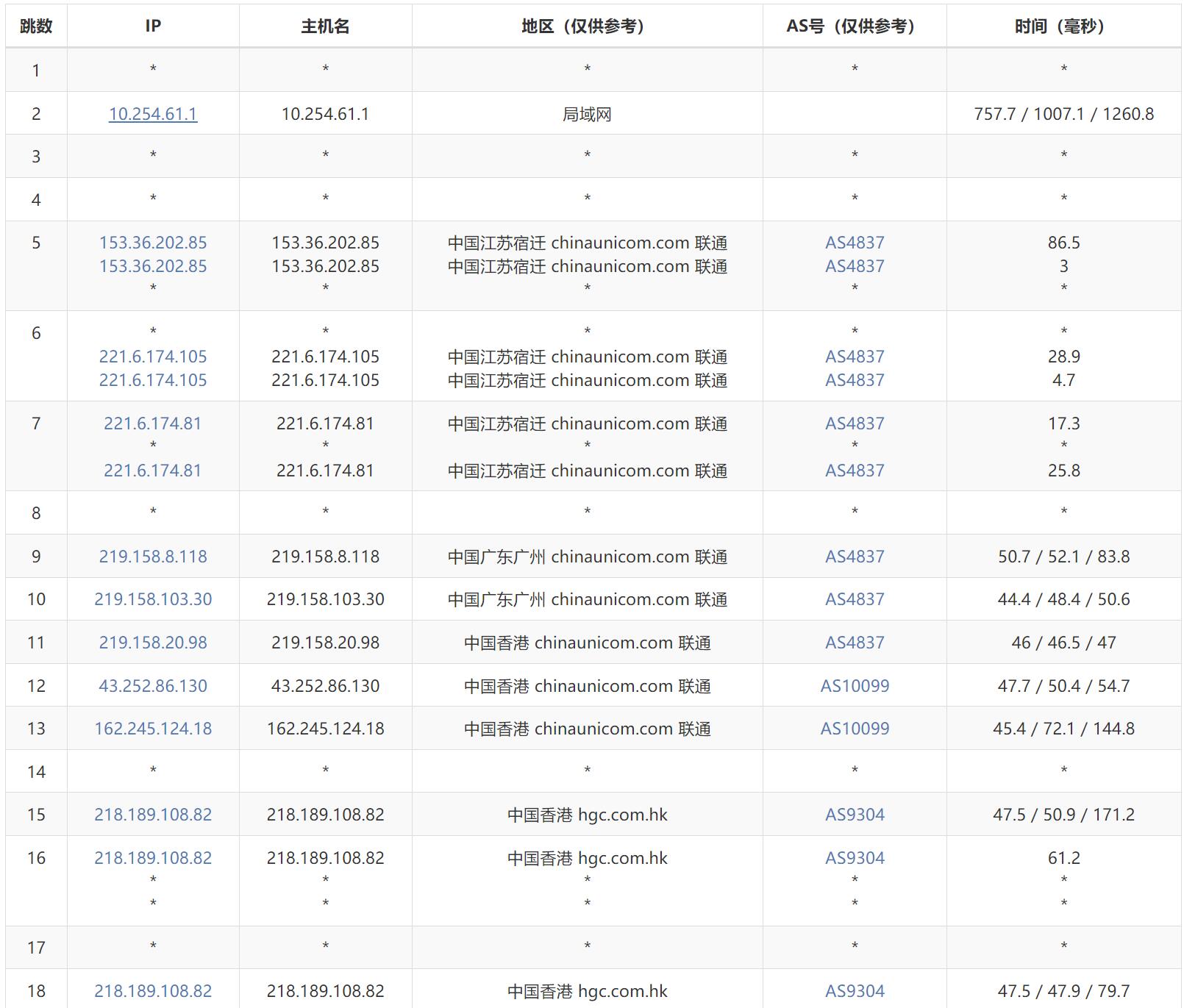Select hop number 8 cell
Viewport: 1184px width, 1008px height.
(36, 513)
